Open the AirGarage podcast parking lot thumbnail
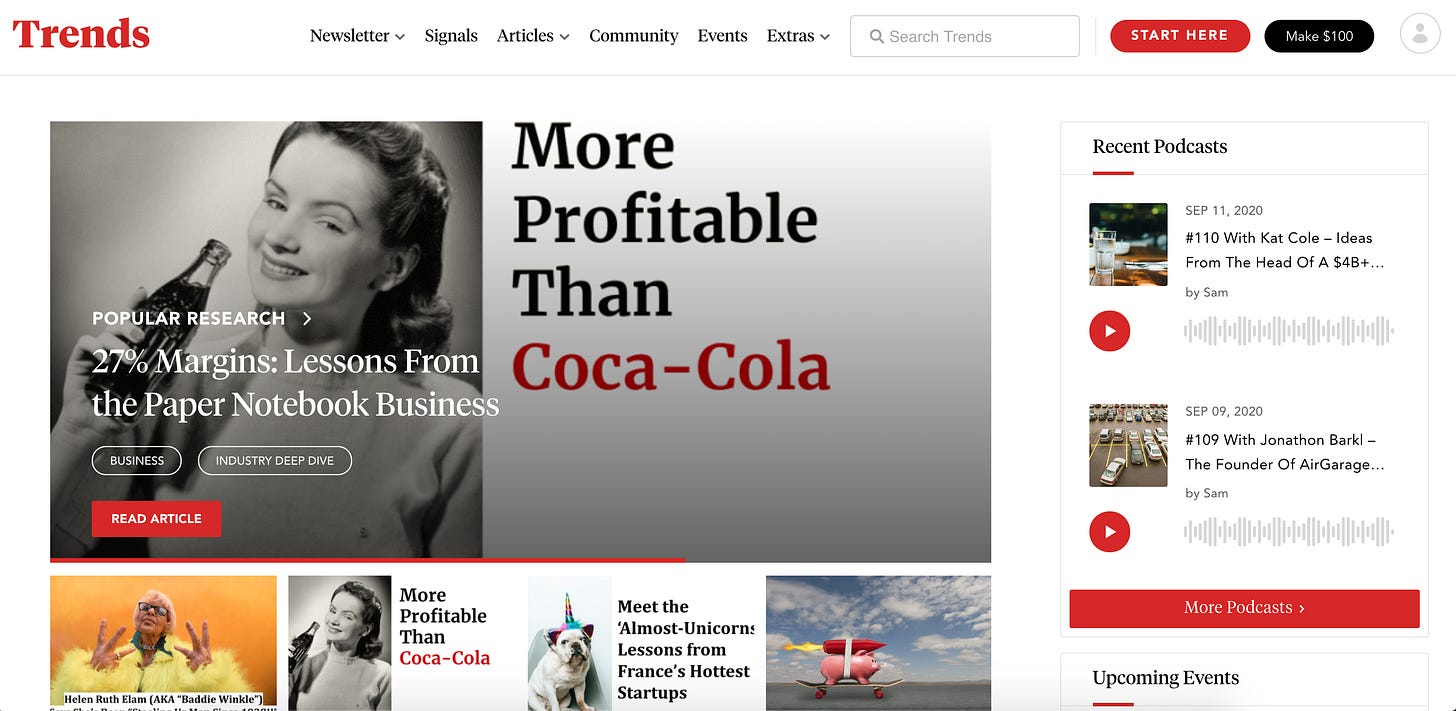Screen dimensions: 1456x711 tap(1128, 445)
